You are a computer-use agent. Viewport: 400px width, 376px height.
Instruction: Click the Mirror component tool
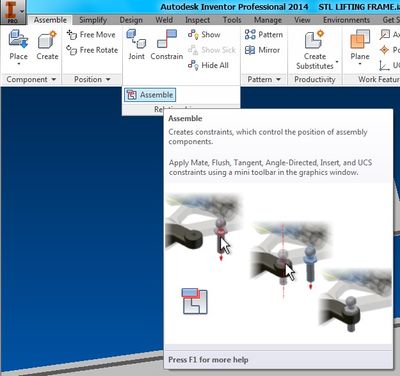point(262,50)
